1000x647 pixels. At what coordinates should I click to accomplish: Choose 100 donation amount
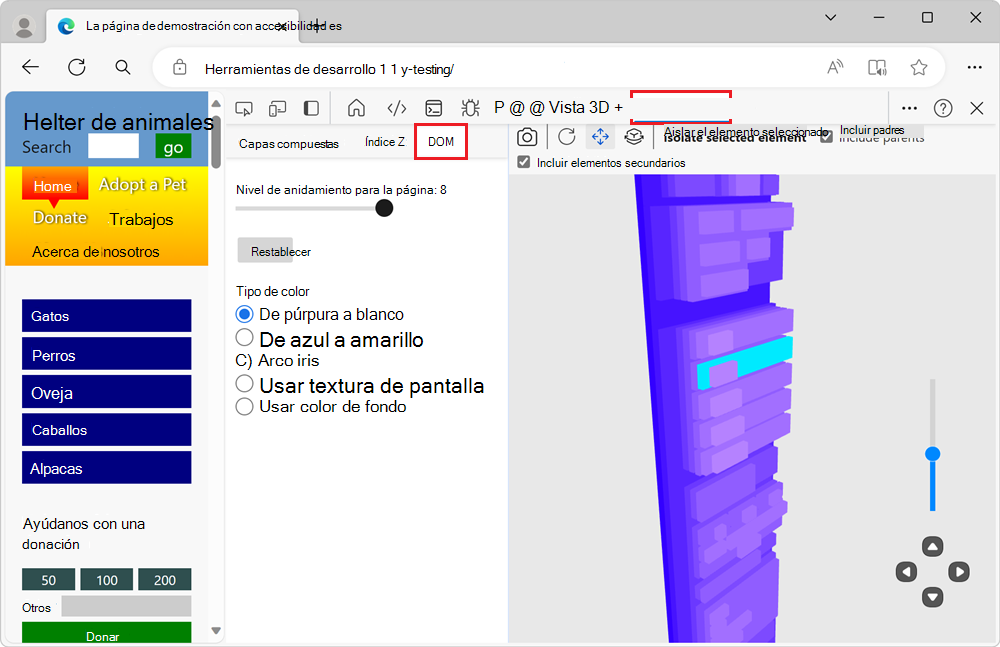click(107, 579)
